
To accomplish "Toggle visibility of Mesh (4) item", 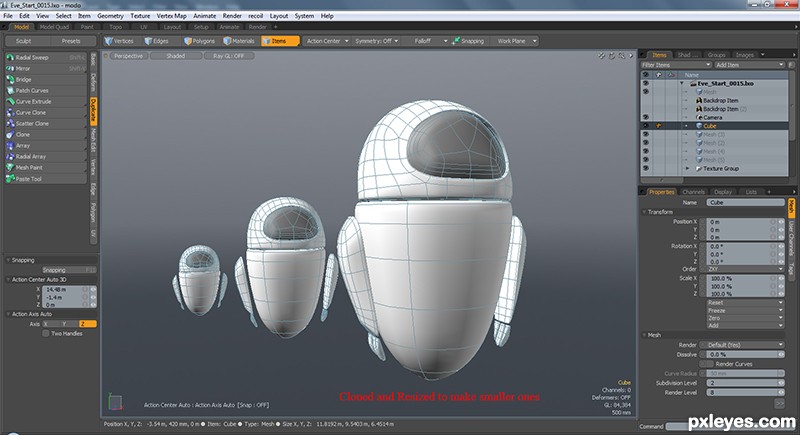I will tap(645, 151).
